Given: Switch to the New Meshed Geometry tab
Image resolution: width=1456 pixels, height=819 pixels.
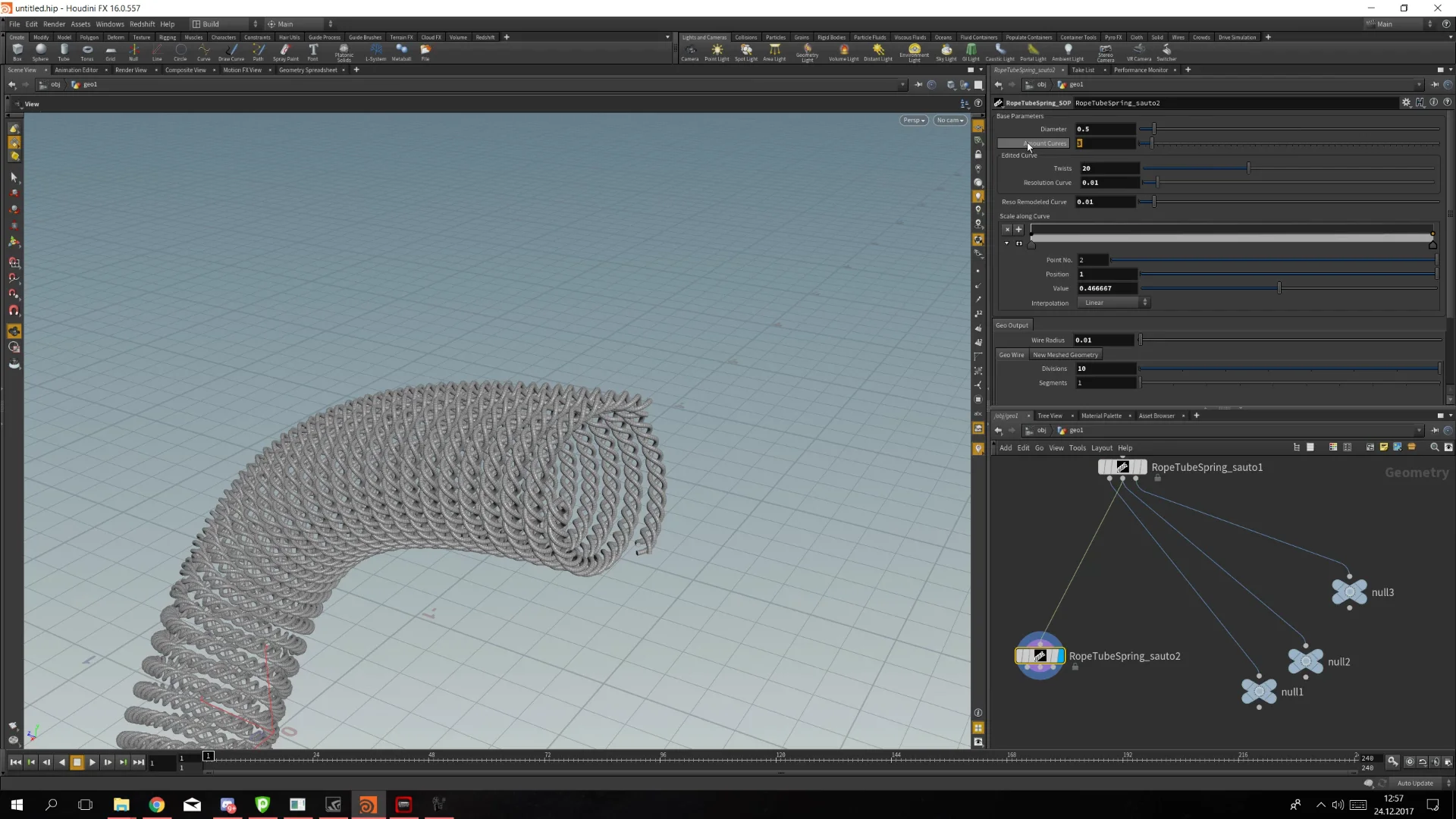Looking at the screenshot, I should coord(1065,354).
